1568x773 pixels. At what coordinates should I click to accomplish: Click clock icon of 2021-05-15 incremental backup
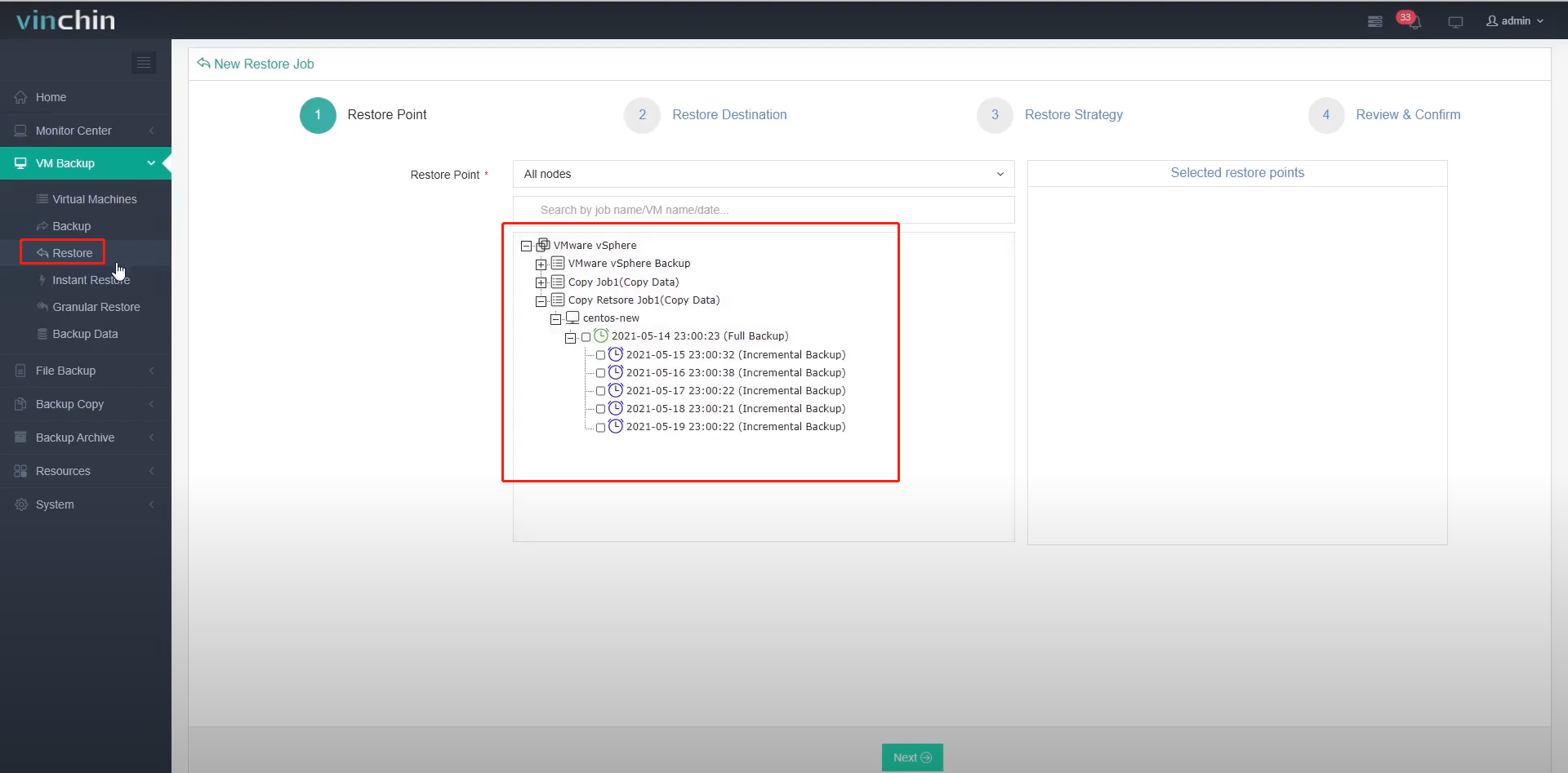point(616,354)
